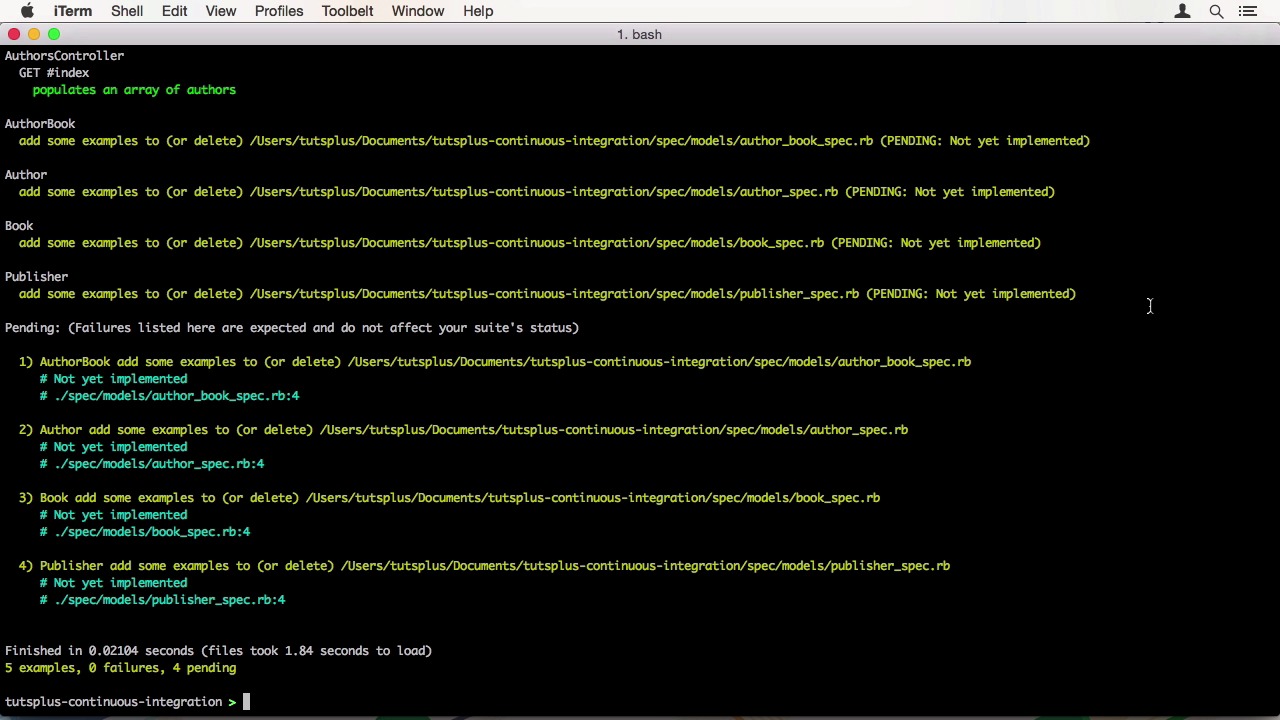Zoom the window with green button

[x=54, y=34]
